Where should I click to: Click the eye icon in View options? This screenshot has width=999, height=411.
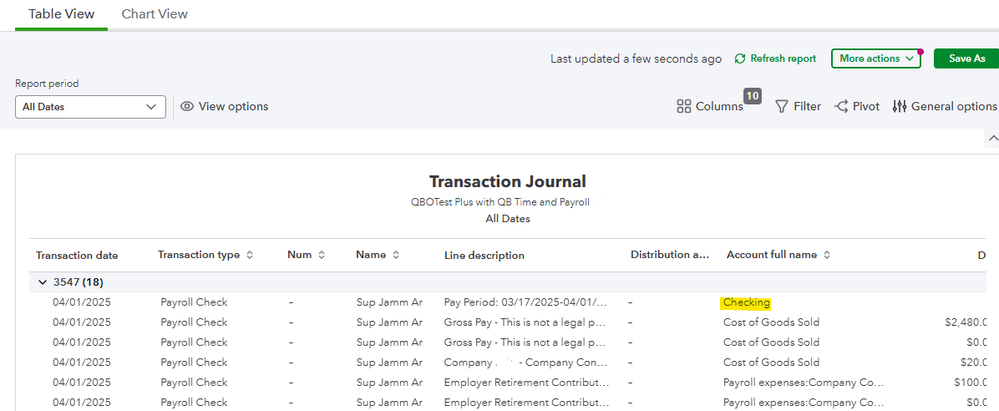(x=187, y=106)
